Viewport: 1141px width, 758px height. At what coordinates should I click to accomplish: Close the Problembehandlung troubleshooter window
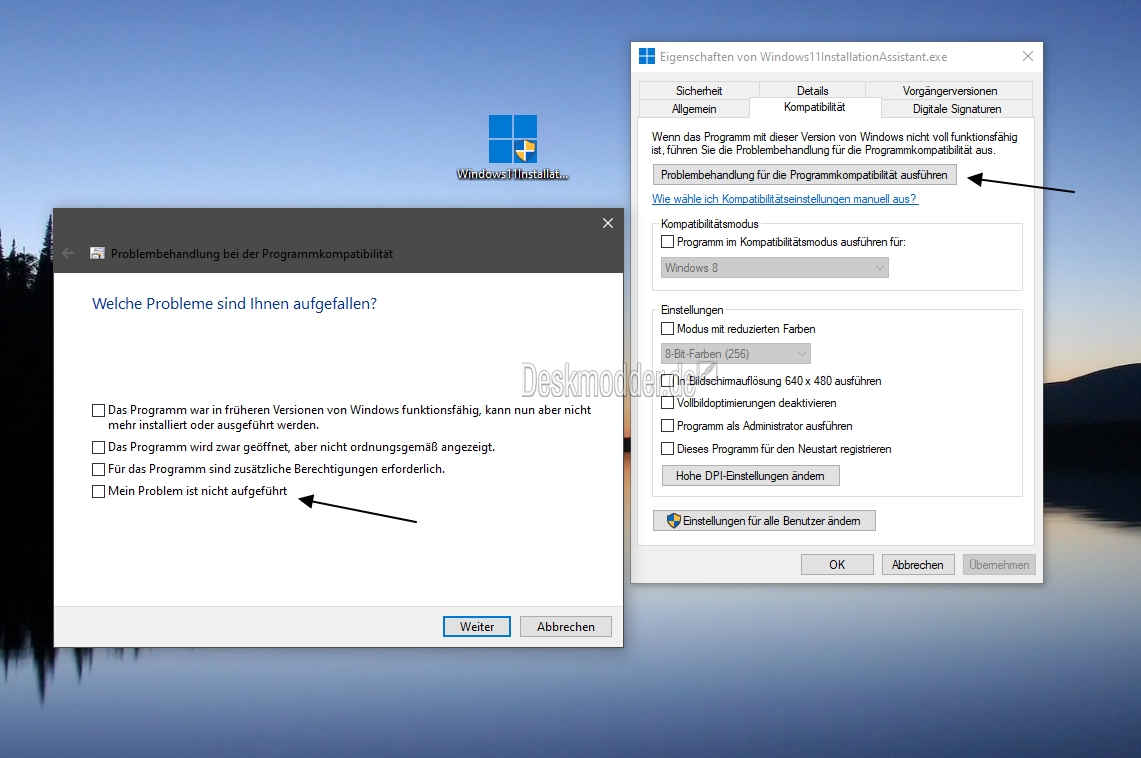click(608, 223)
